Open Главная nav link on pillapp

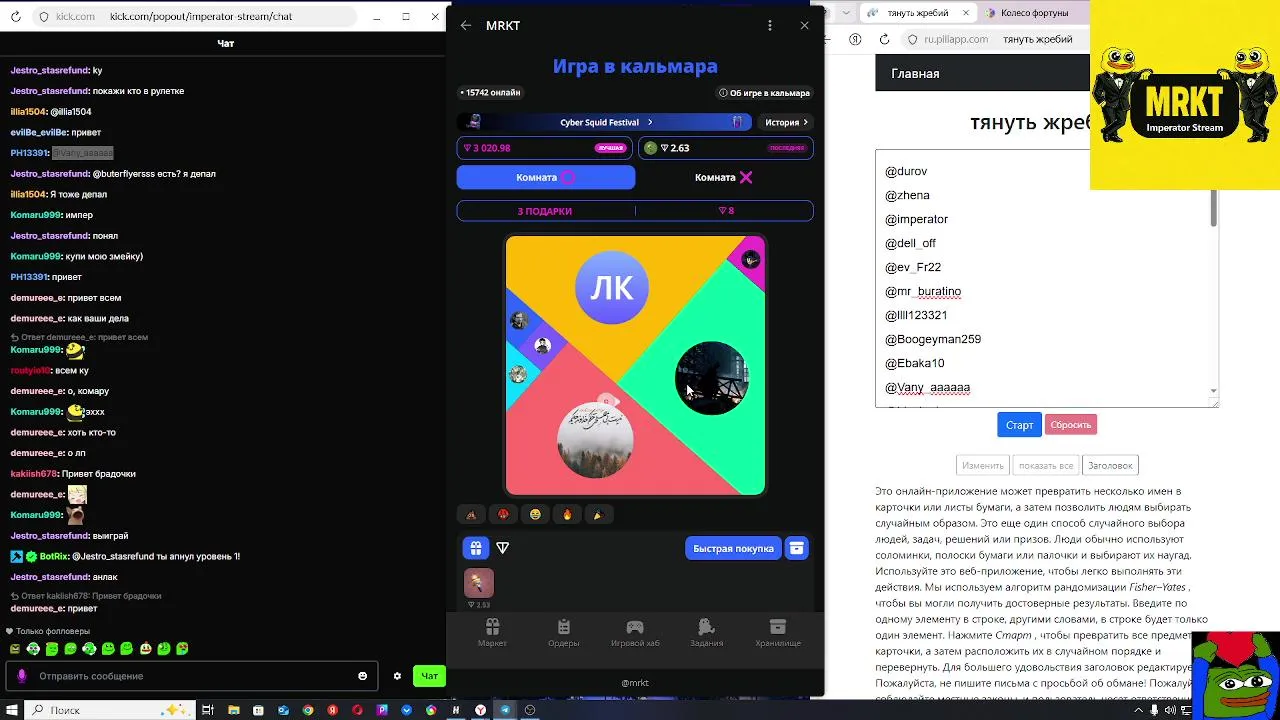pos(915,74)
